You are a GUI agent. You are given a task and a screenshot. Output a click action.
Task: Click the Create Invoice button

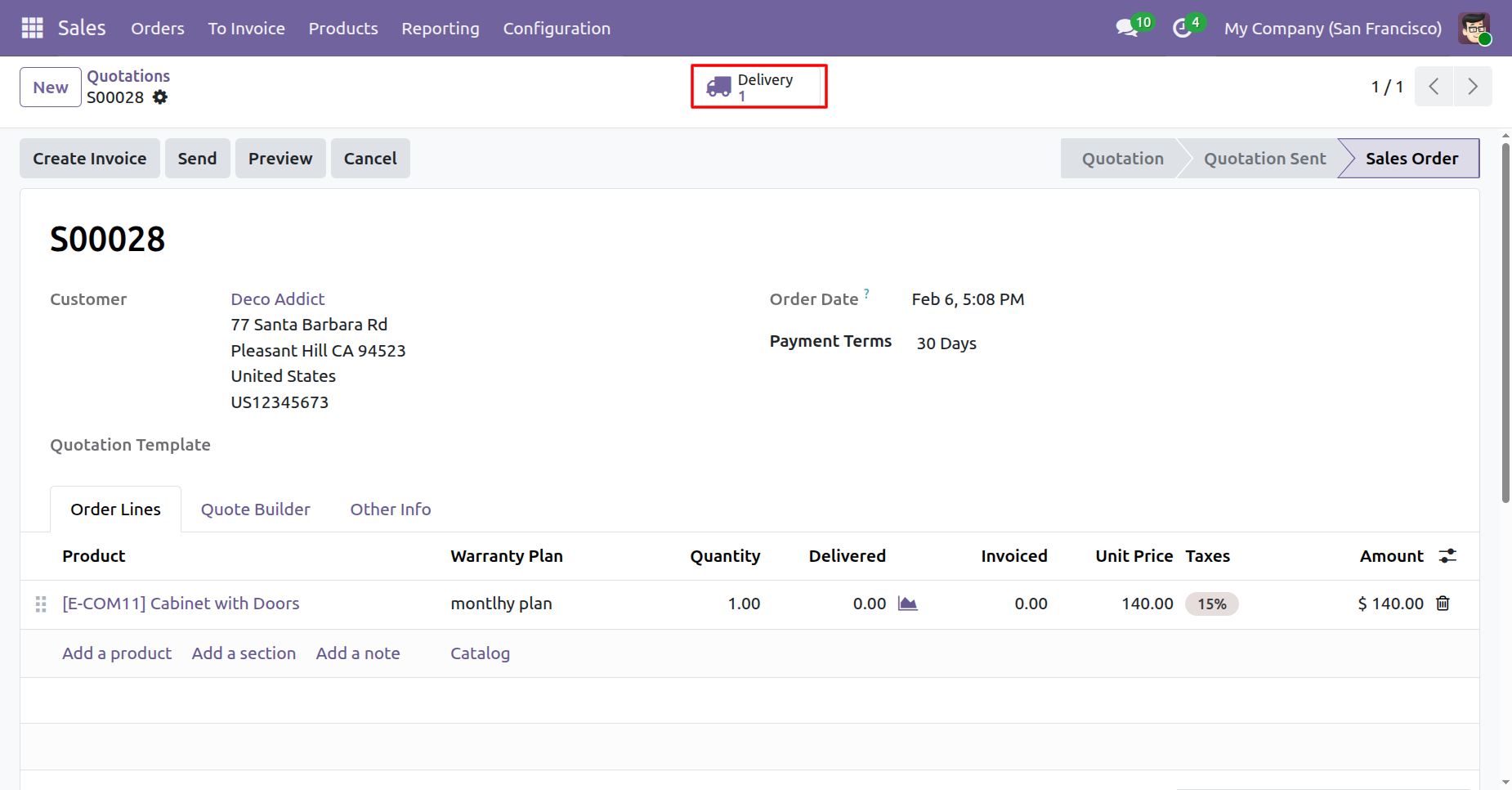click(x=90, y=159)
